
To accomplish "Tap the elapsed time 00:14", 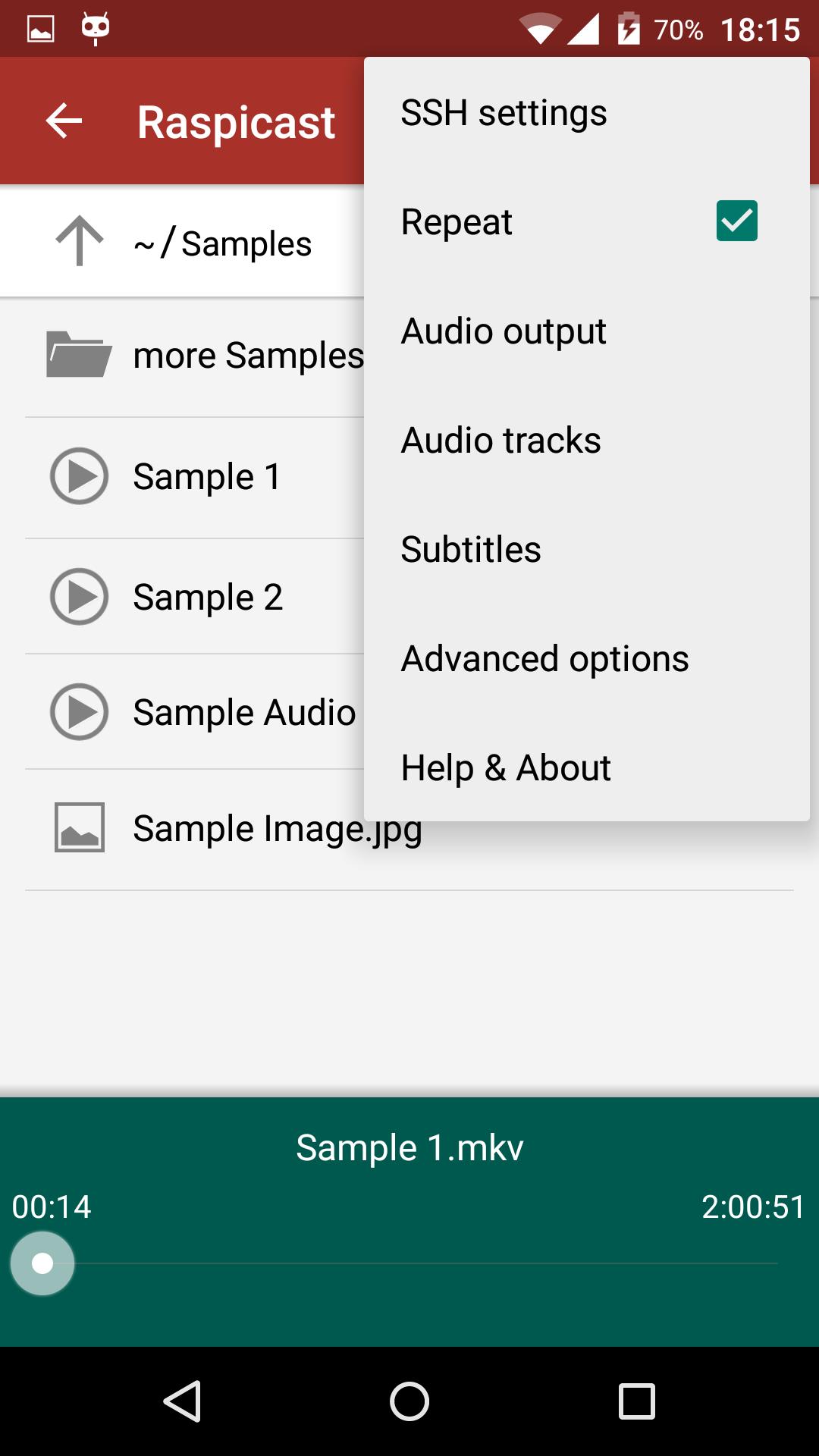I will [x=52, y=1207].
